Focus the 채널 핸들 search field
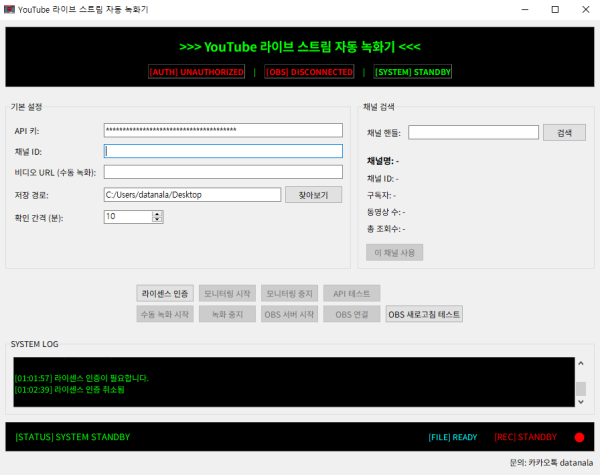The height and width of the screenshot is (475, 600). coord(473,132)
